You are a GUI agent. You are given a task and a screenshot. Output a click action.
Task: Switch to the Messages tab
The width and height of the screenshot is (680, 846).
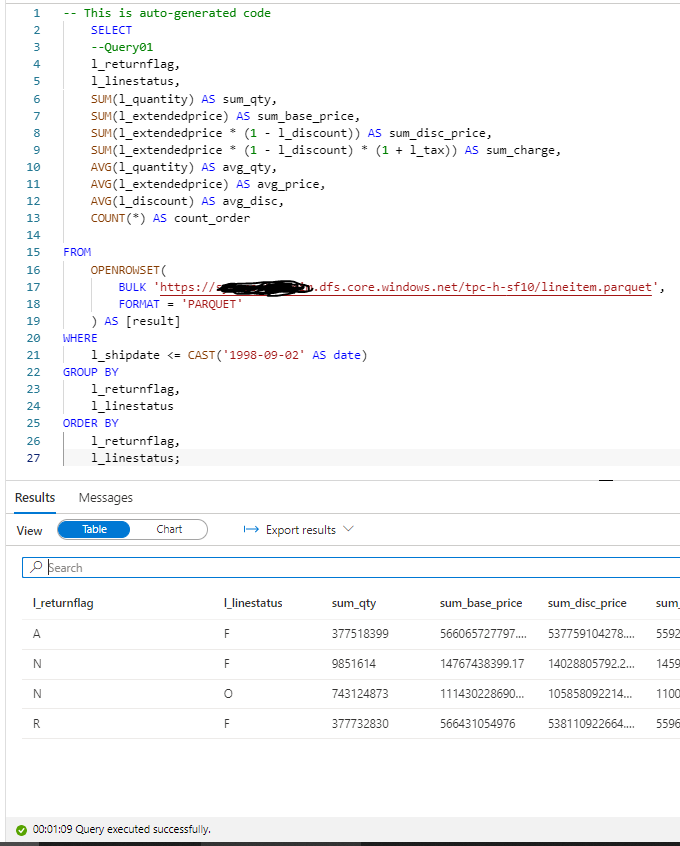tap(105, 497)
